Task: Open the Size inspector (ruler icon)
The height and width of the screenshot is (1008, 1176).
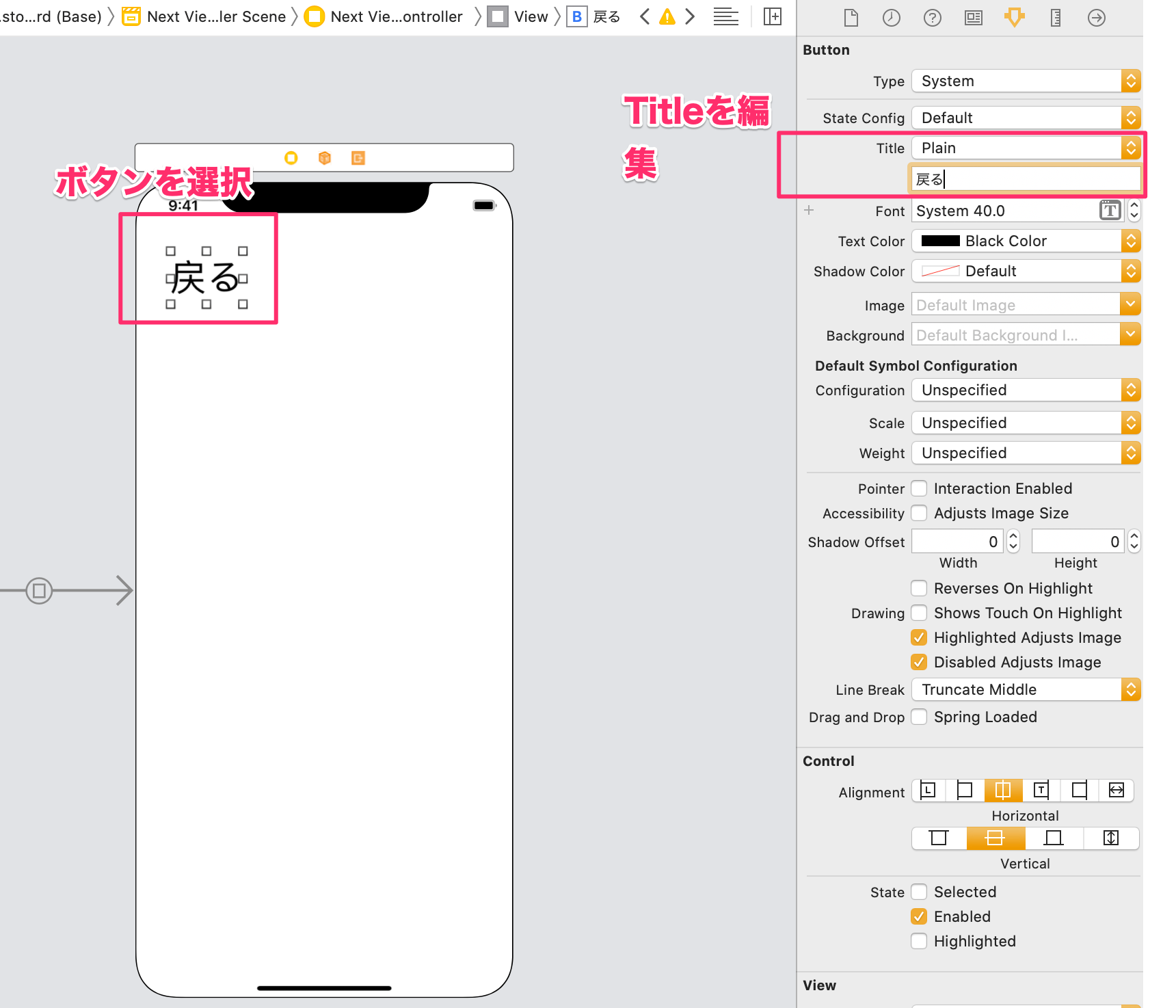Action: 1055,18
